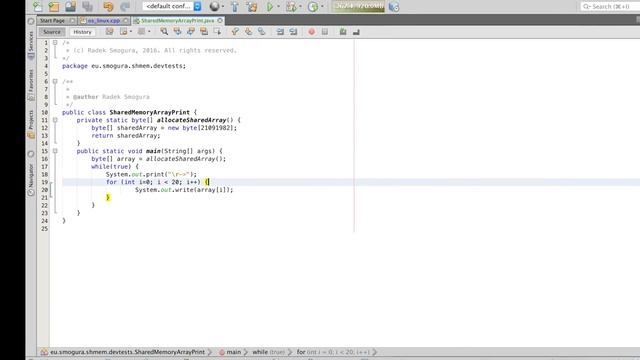Collapse the allocateSharedArray method fold at line 11

(x=55, y=120)
